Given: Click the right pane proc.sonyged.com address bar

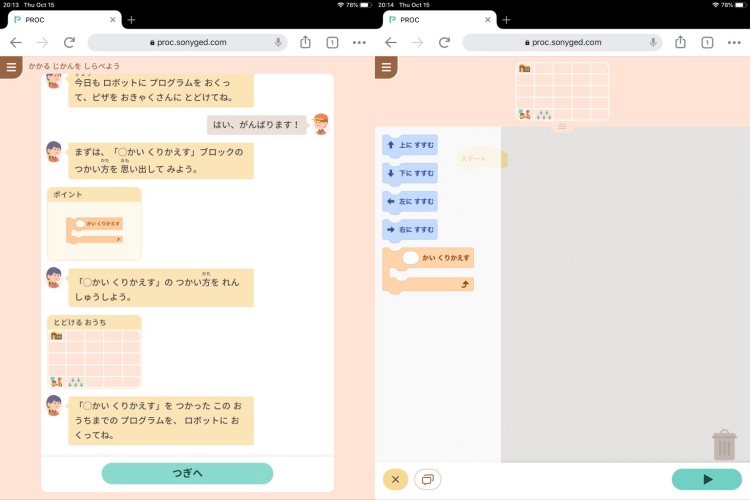Looking at the screenshot, I should (x=562, y=43).
